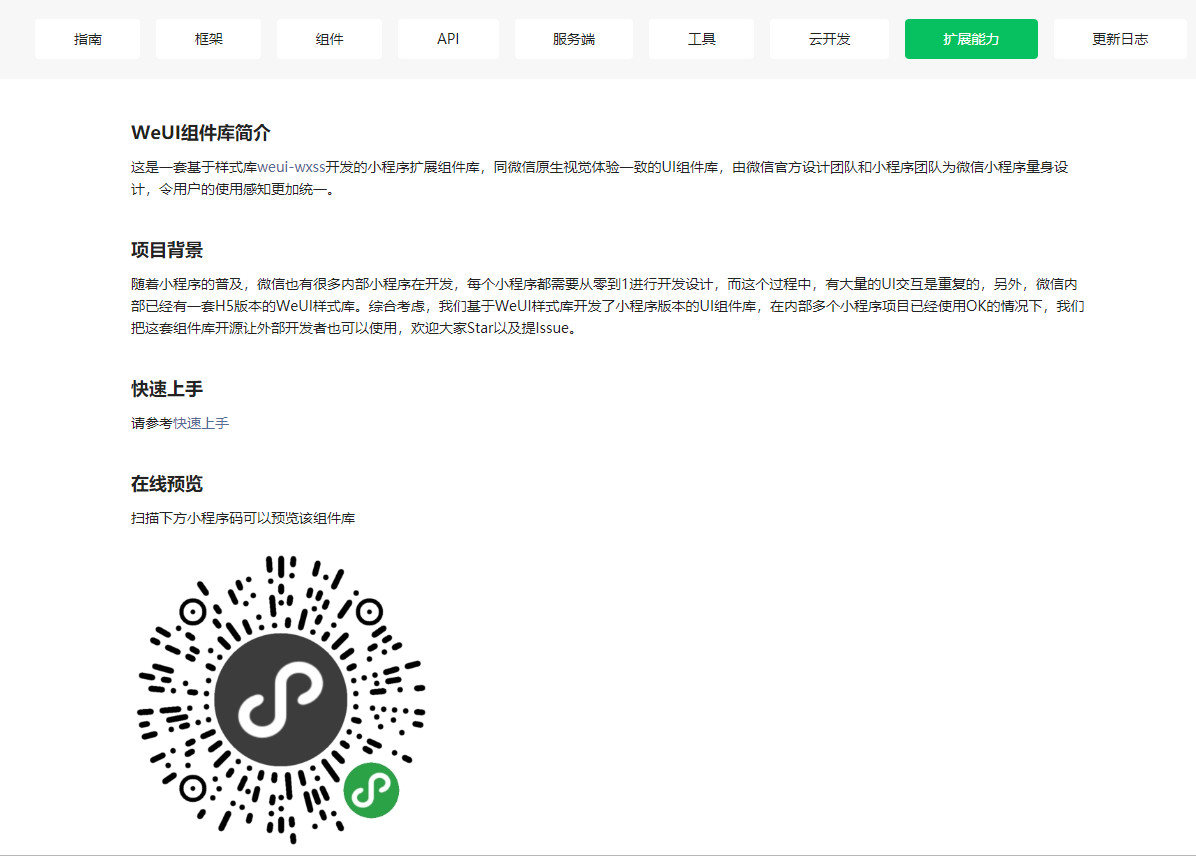
Task: Click the 快速上手 section heading
Action: [166, 389]
